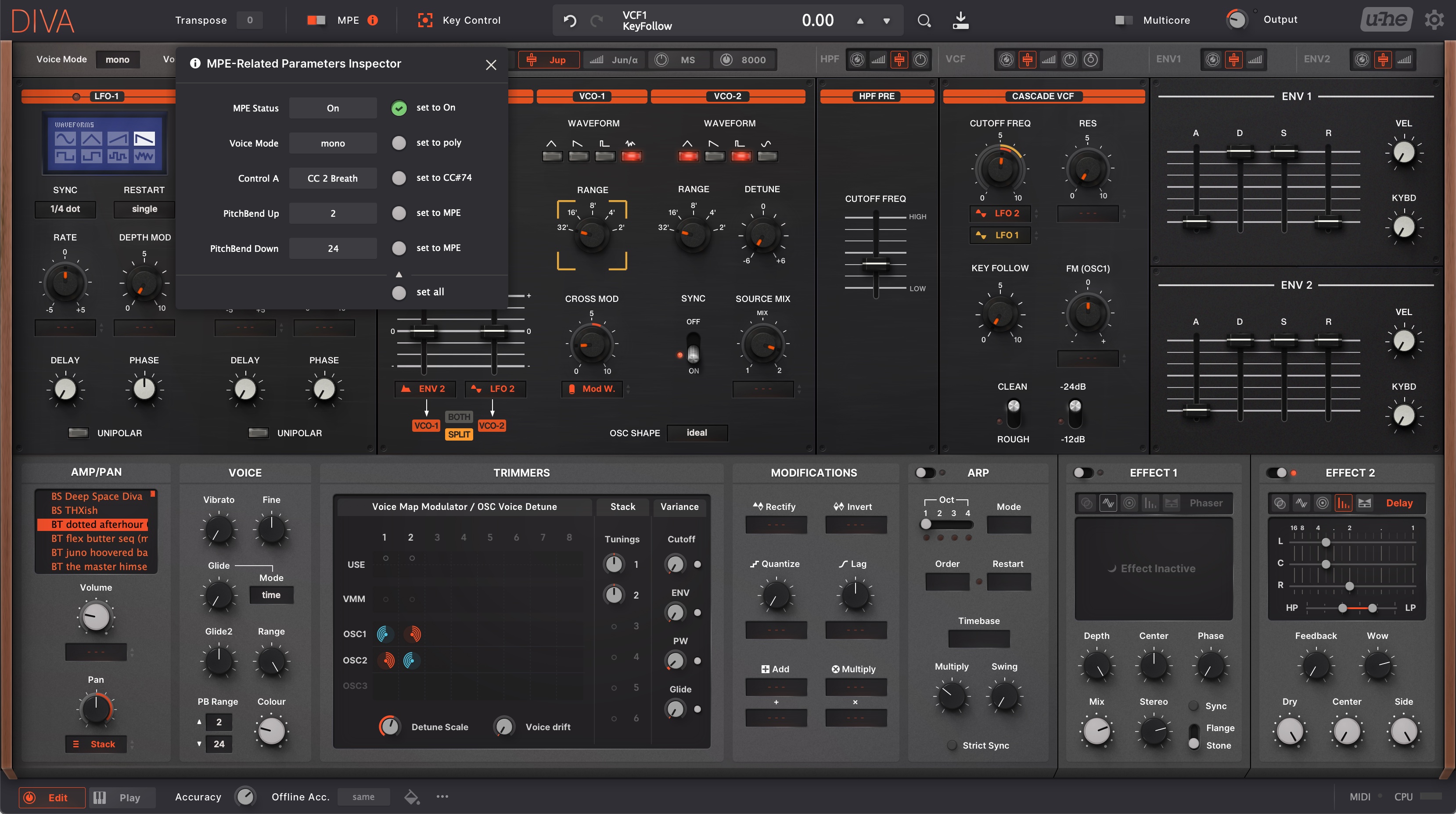
Task: Select VCO-1 noise waveform button
Action: point(631,156)
